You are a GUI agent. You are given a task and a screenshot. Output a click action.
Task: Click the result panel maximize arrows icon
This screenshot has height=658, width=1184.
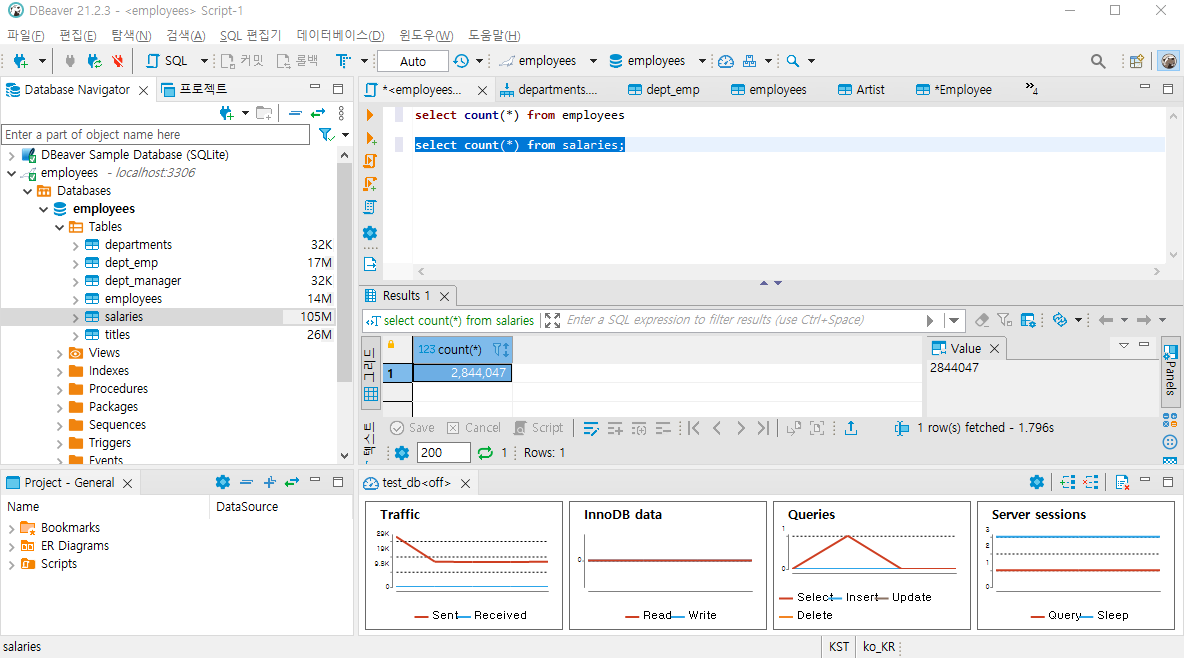pyautogui.click(x=552, y=320)
